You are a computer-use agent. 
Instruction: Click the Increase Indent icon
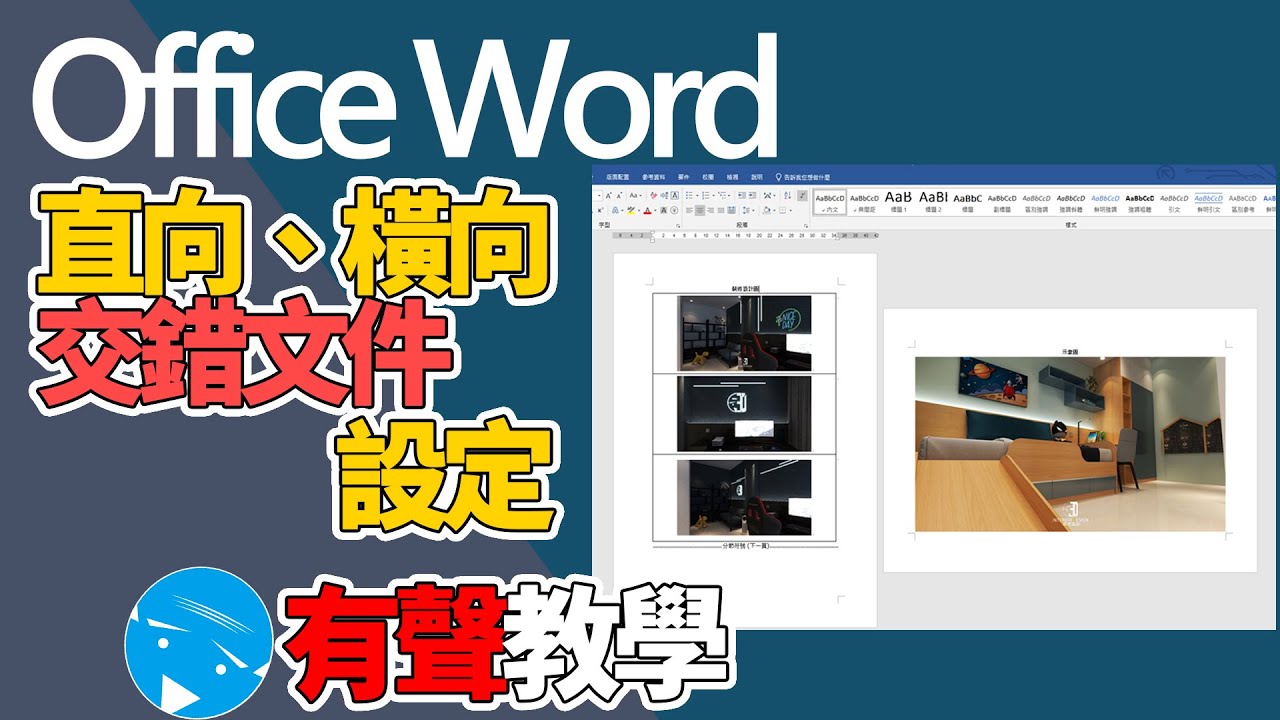click(x=752, y=195)
